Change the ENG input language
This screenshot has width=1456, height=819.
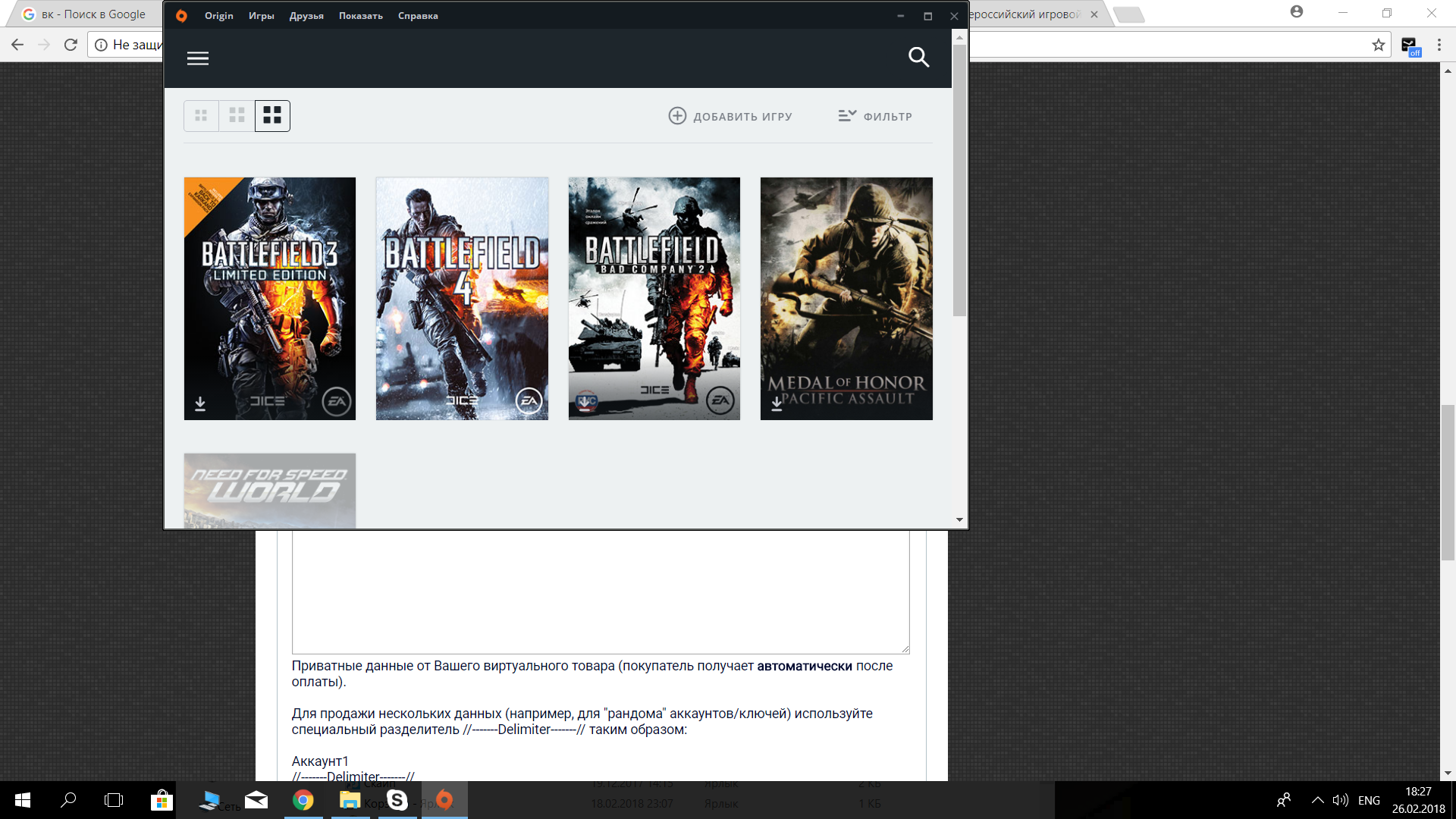point(1369,800)
